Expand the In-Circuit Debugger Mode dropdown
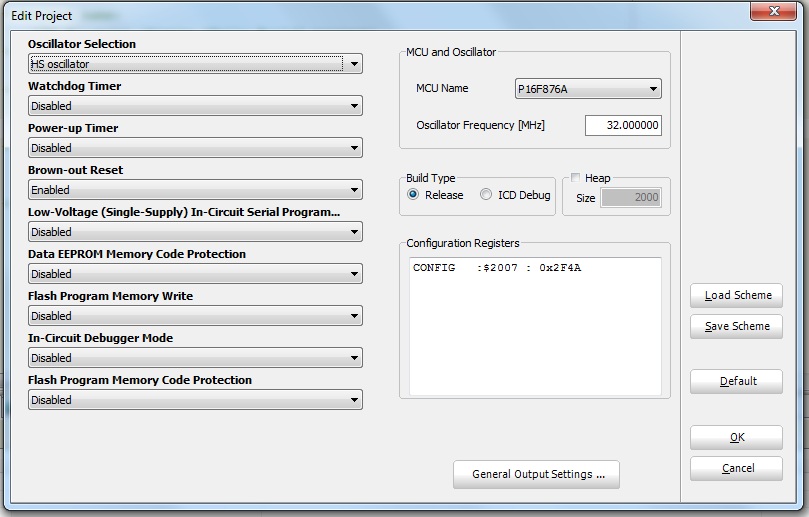 point(195,358)
